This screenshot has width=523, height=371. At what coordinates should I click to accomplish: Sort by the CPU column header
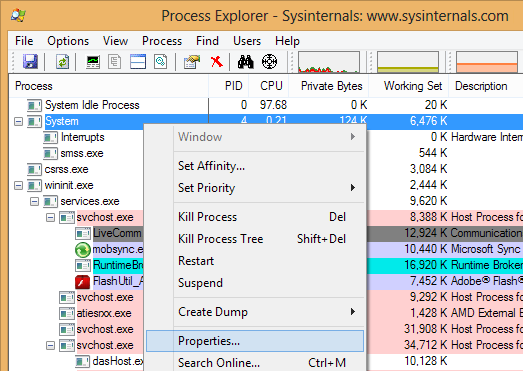pos(269,86)
